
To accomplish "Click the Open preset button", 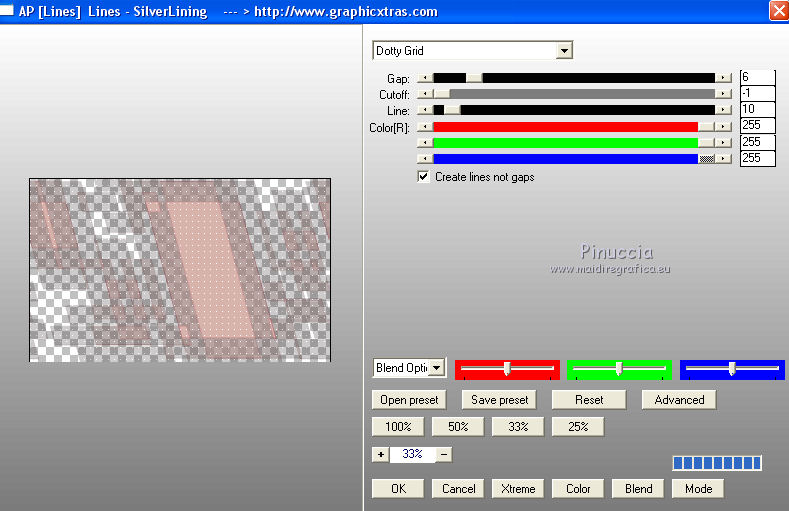I will [x=409, y=400].
